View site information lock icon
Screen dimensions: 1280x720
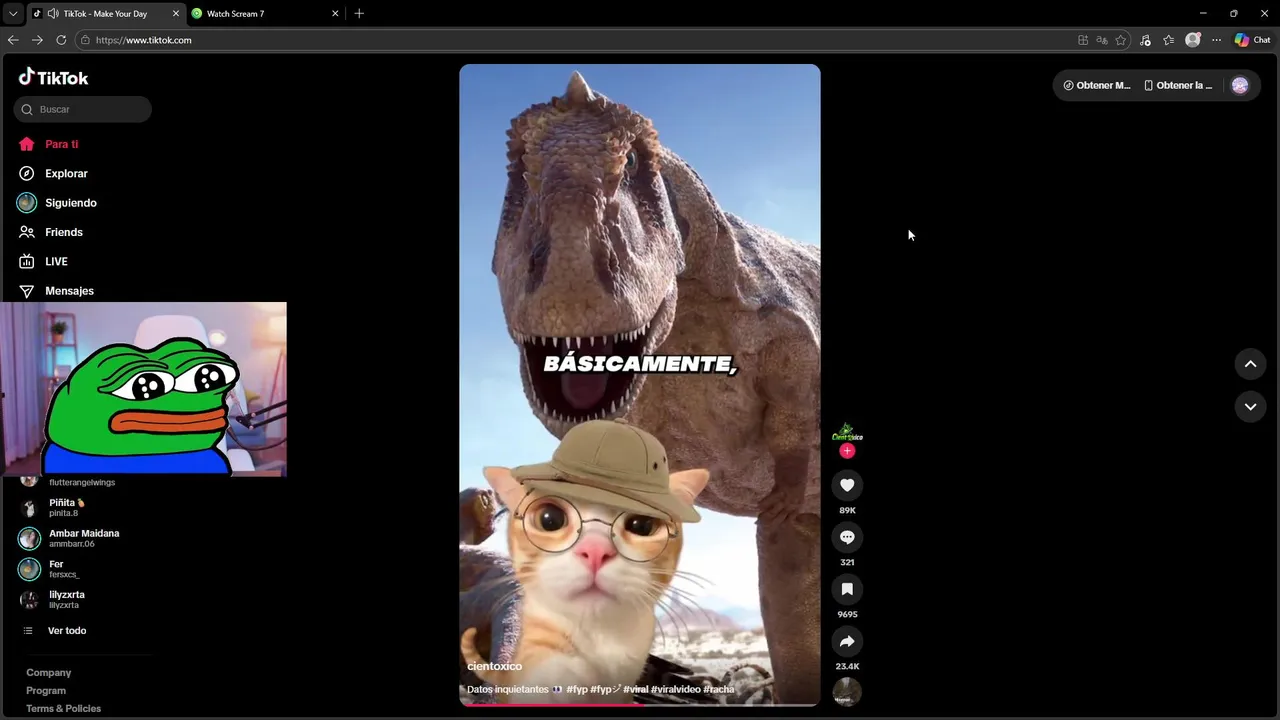[86, 40]
